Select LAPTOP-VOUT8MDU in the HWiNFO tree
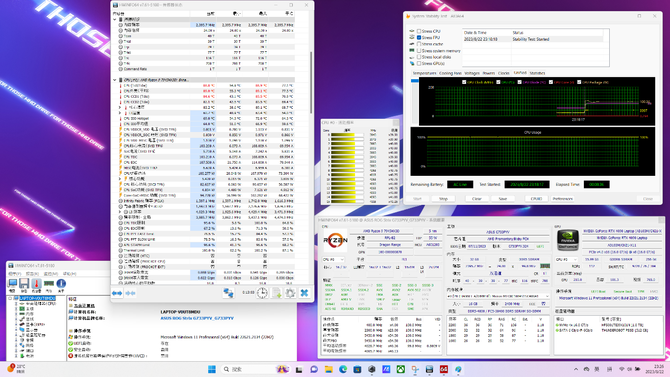The height and width of the screenshot is (377, 670). pyautogui.click(x=37, y=298)
